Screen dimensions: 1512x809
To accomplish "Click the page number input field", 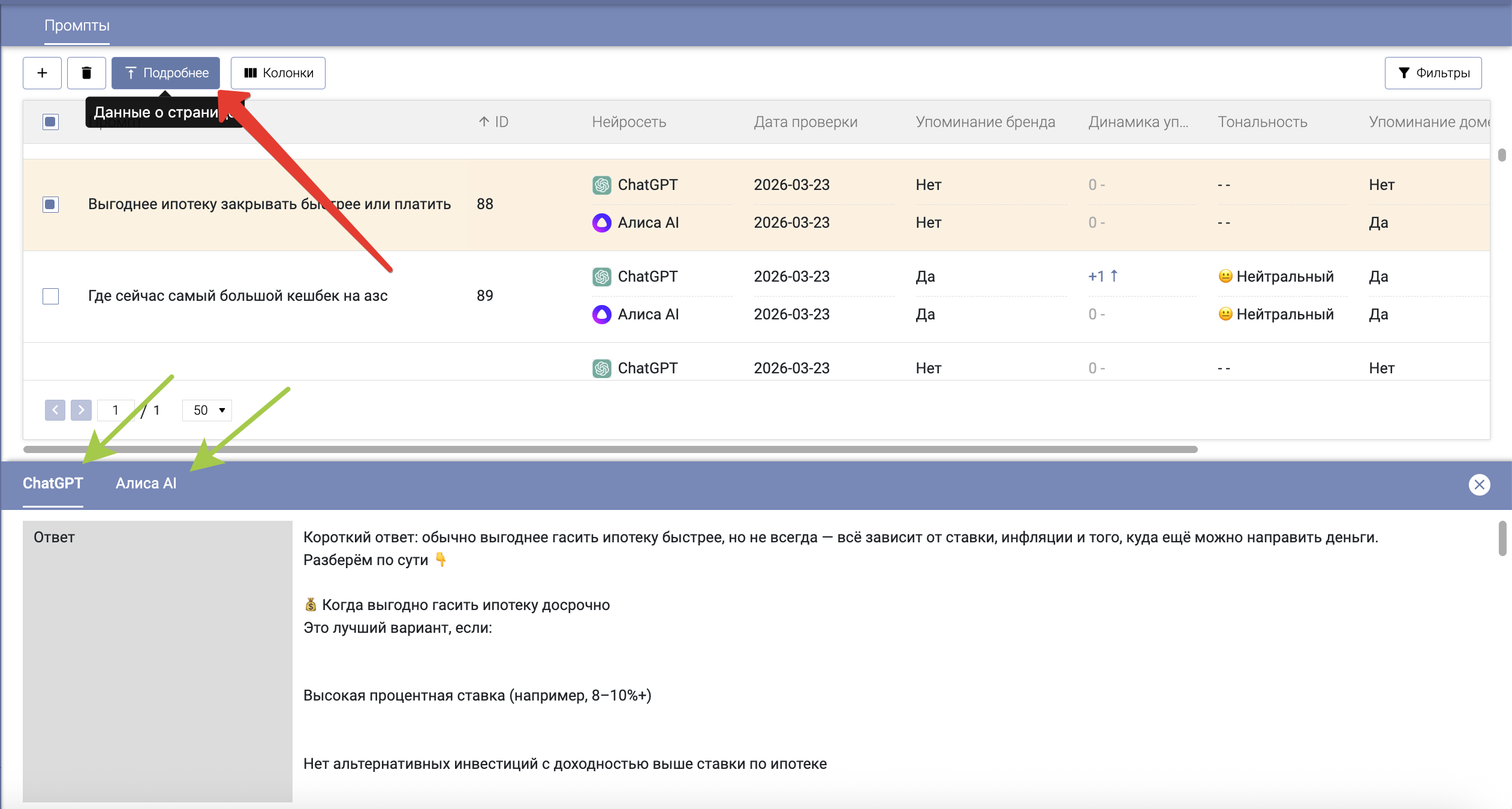I will pos(116,410).
